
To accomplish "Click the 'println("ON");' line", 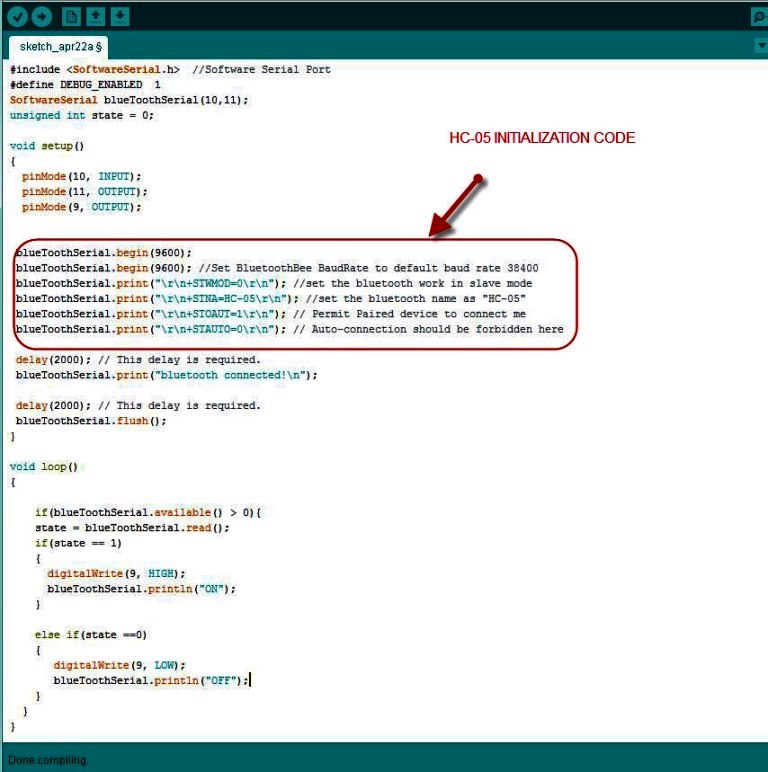I will (x=141, y=588).
